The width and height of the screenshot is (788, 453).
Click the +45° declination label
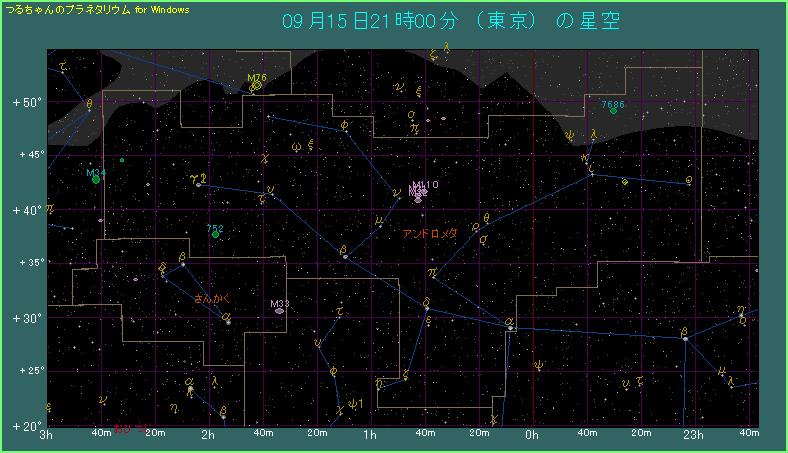tap(26, 155)
